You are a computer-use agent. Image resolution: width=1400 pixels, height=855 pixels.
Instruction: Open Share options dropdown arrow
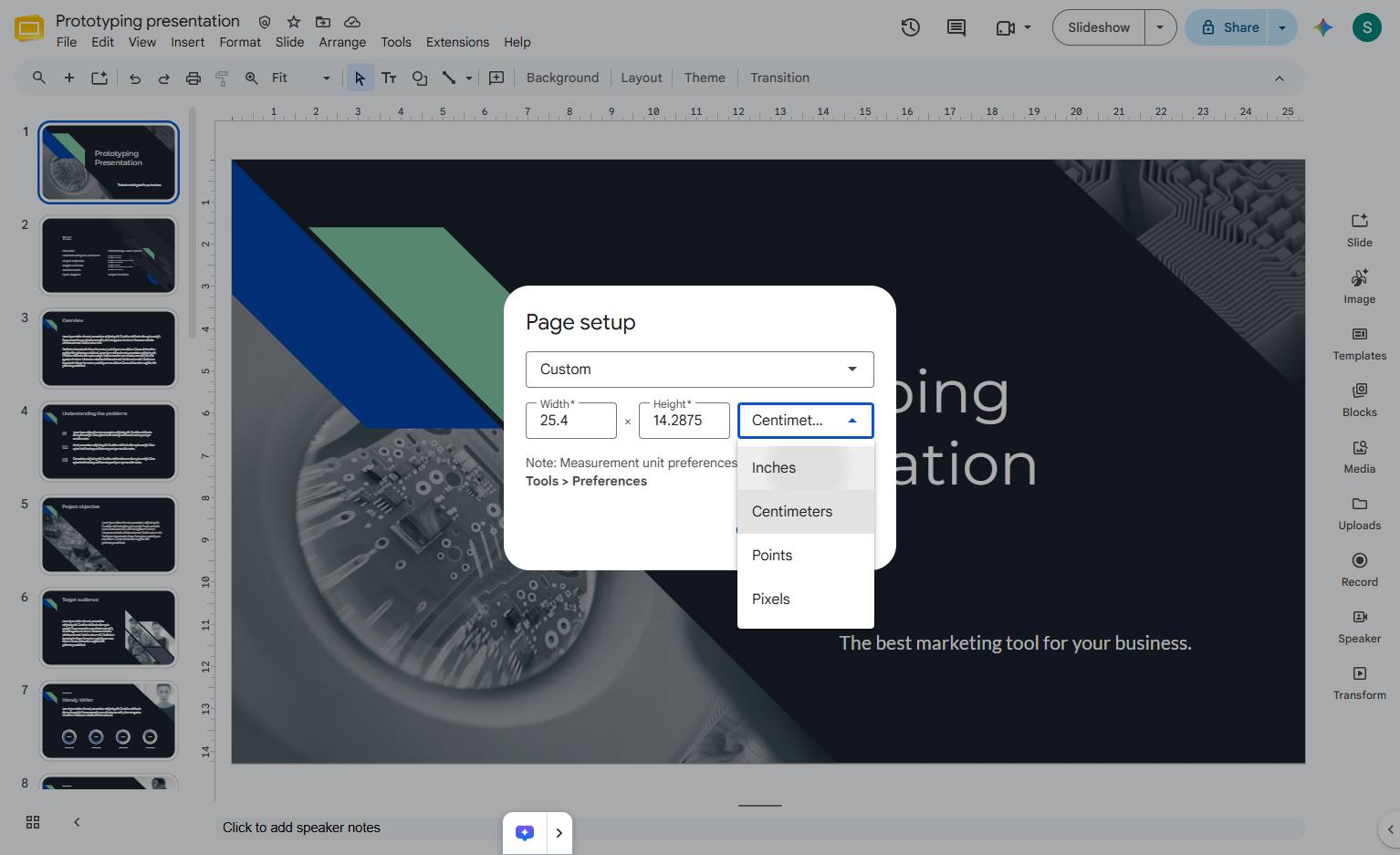tap(1282, 27)
